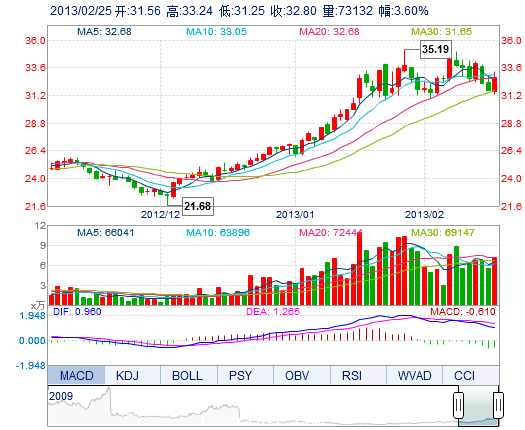Click the left range slider handle
The height and width of the screenshot is (430, 525).
tap(458, 405)
